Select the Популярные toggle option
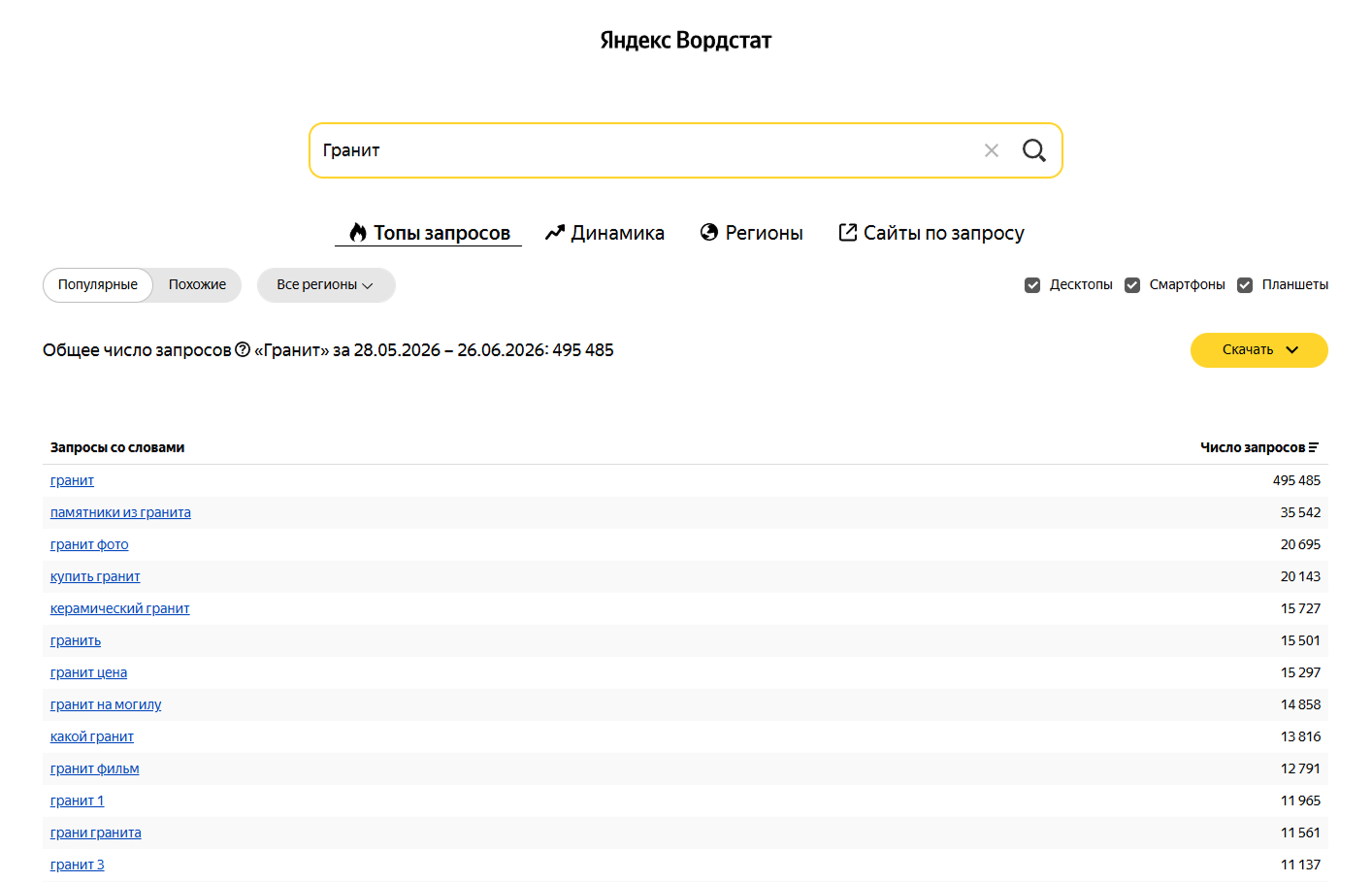 [98, 285]
